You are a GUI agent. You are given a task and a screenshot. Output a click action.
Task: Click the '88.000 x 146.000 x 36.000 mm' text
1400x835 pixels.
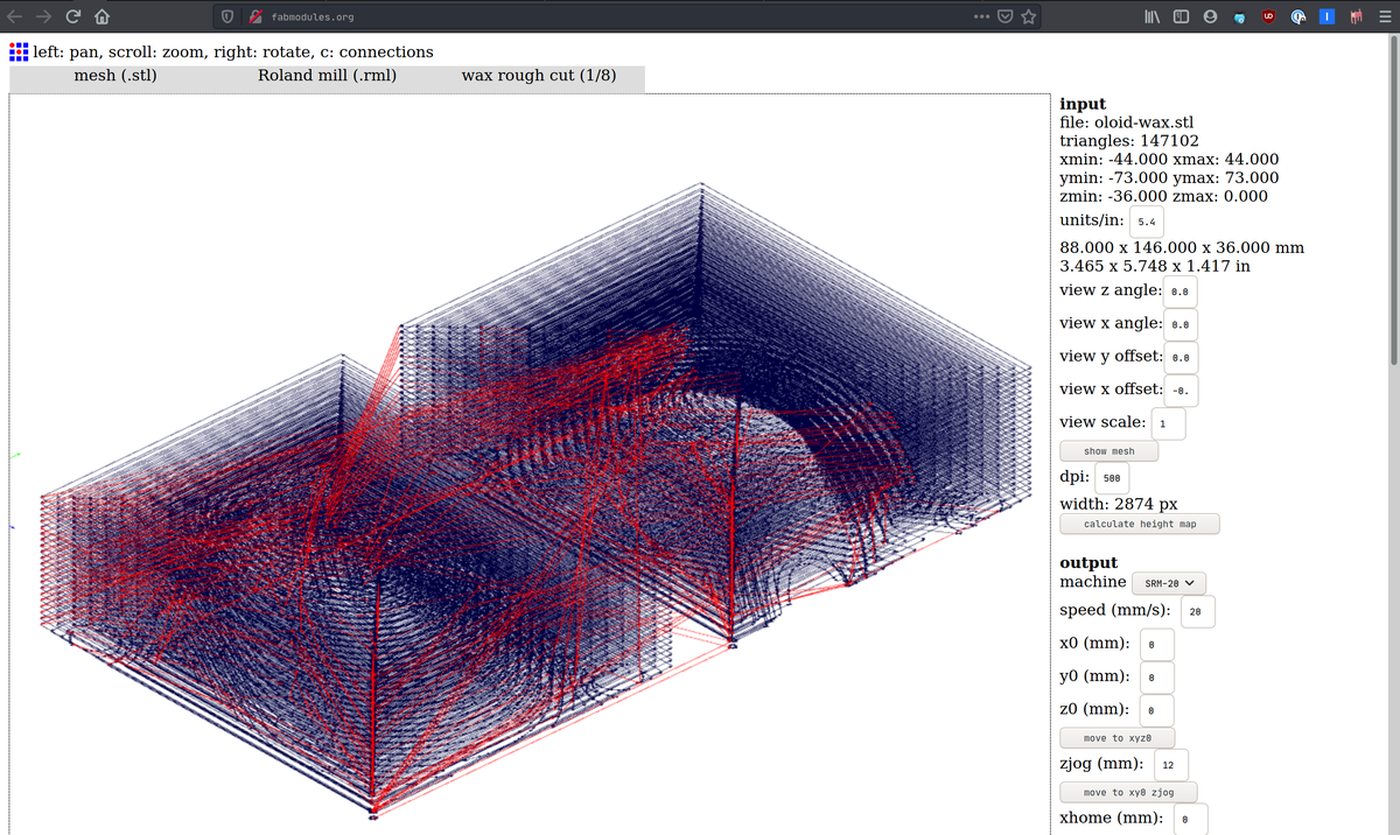(x=1181, y=248)
